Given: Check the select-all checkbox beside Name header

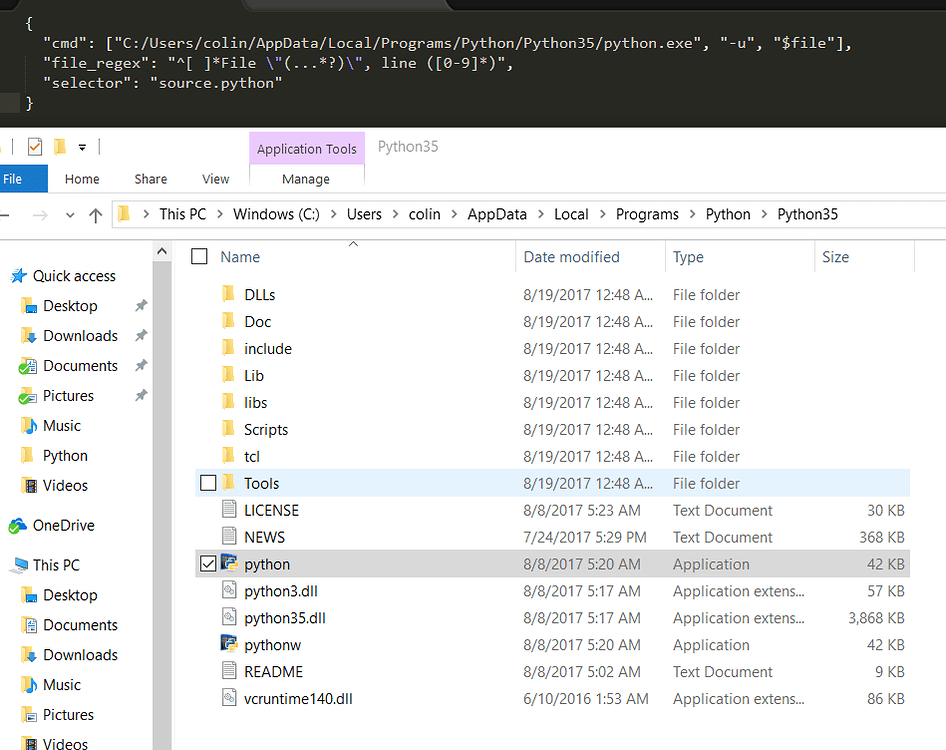Looking at the screenshot, I should (x=198, y=256).
